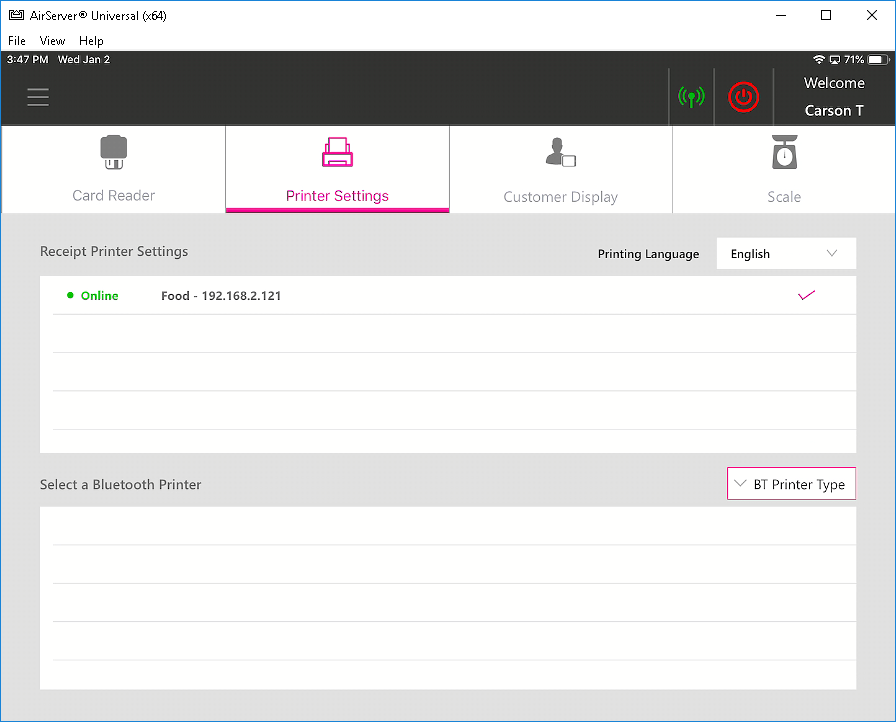Open the Help menu
Image resolution: width=896 pixels, height=722 pixels.
tap(91, 41)
